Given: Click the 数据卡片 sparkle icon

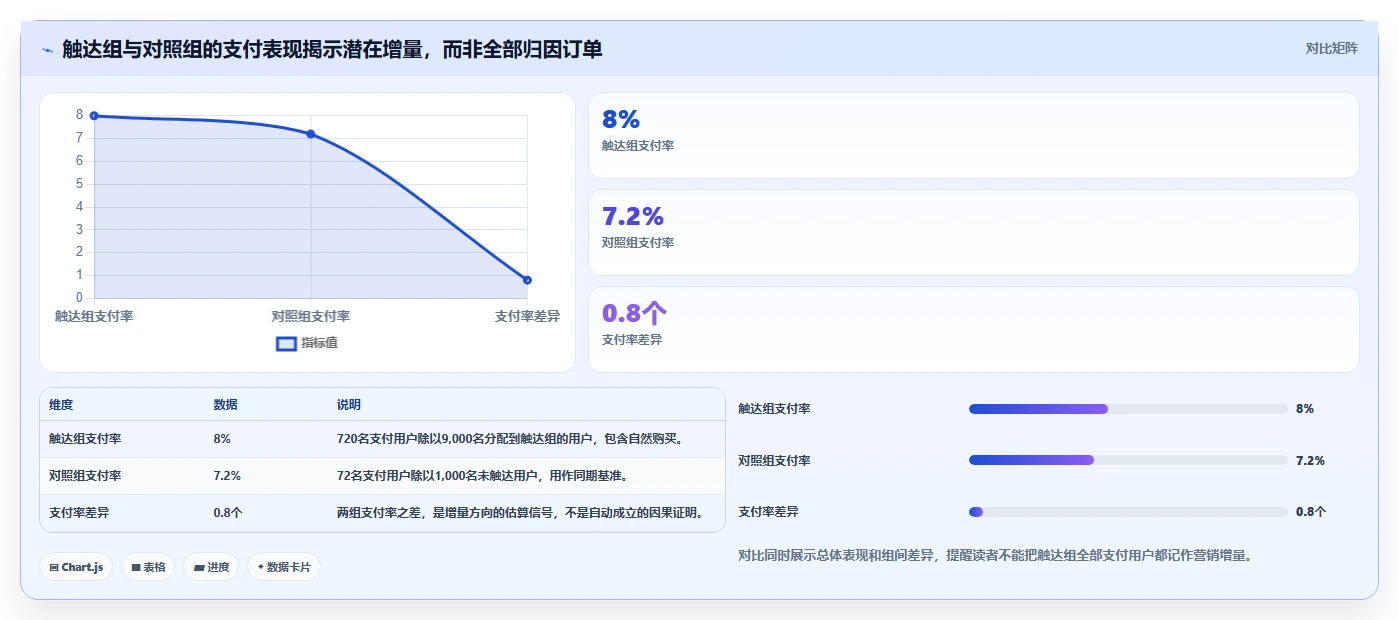Looking at the screenshot, I should pyautogui.click(x=261, y=567).
